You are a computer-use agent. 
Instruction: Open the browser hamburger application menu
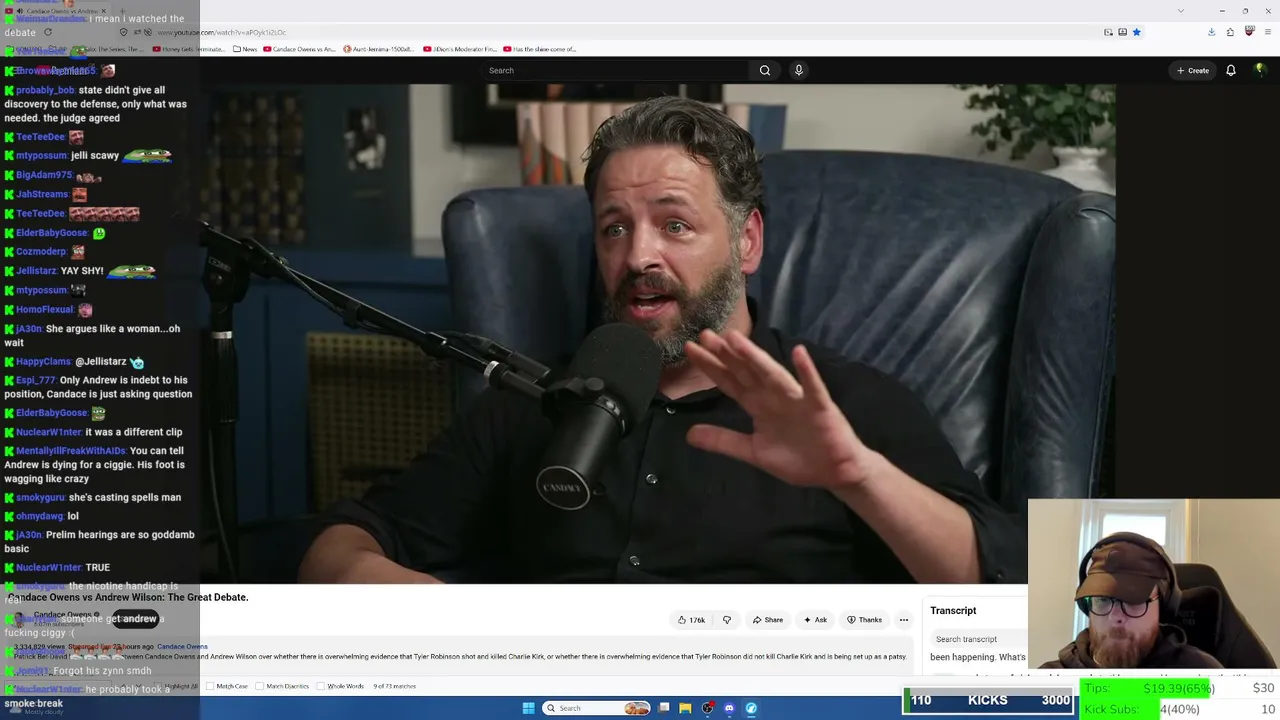tap(1268, 32)
